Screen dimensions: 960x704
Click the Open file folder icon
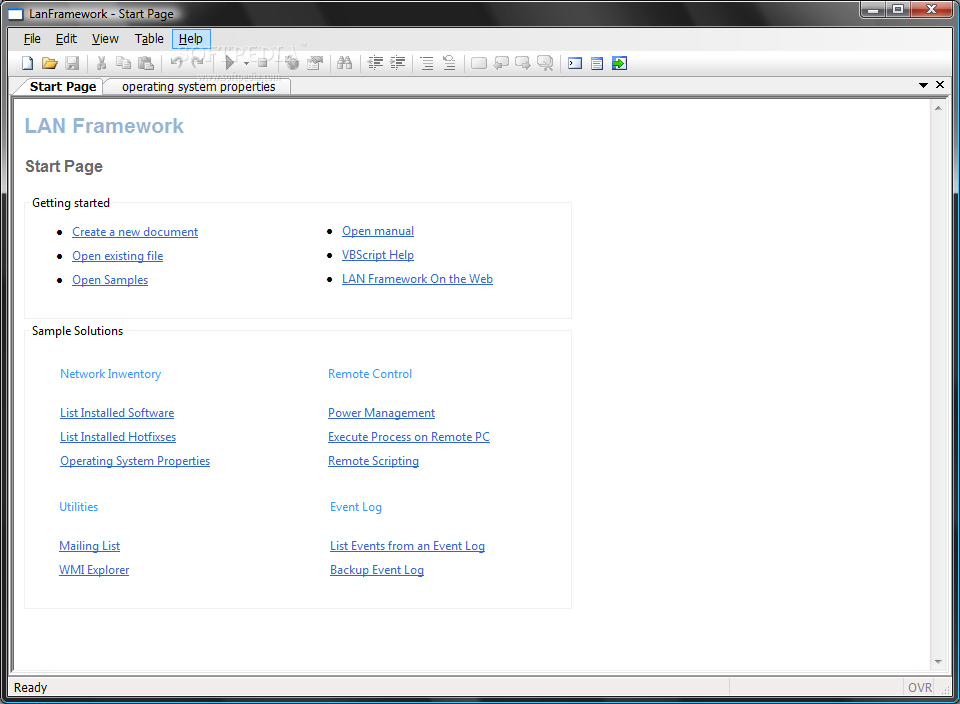[x=50, y=63]
